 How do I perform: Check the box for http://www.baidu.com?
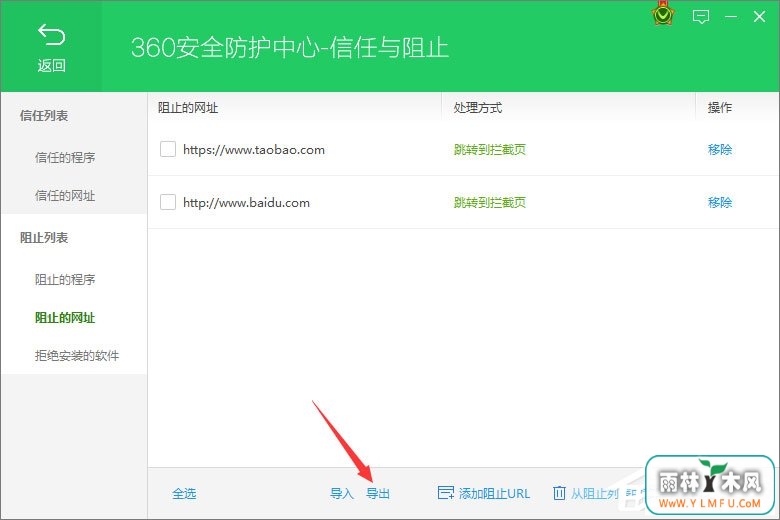pyautogui.click(x=168, y=202)
